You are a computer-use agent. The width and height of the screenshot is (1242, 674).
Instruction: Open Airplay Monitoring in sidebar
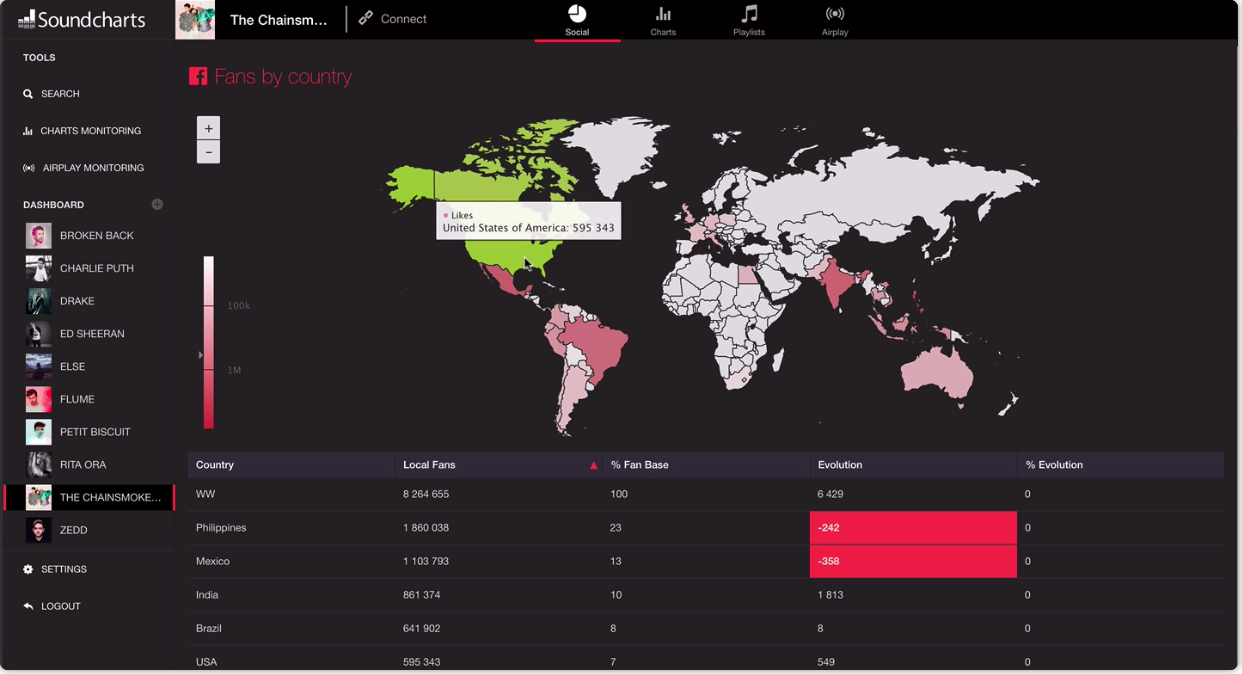83,168
